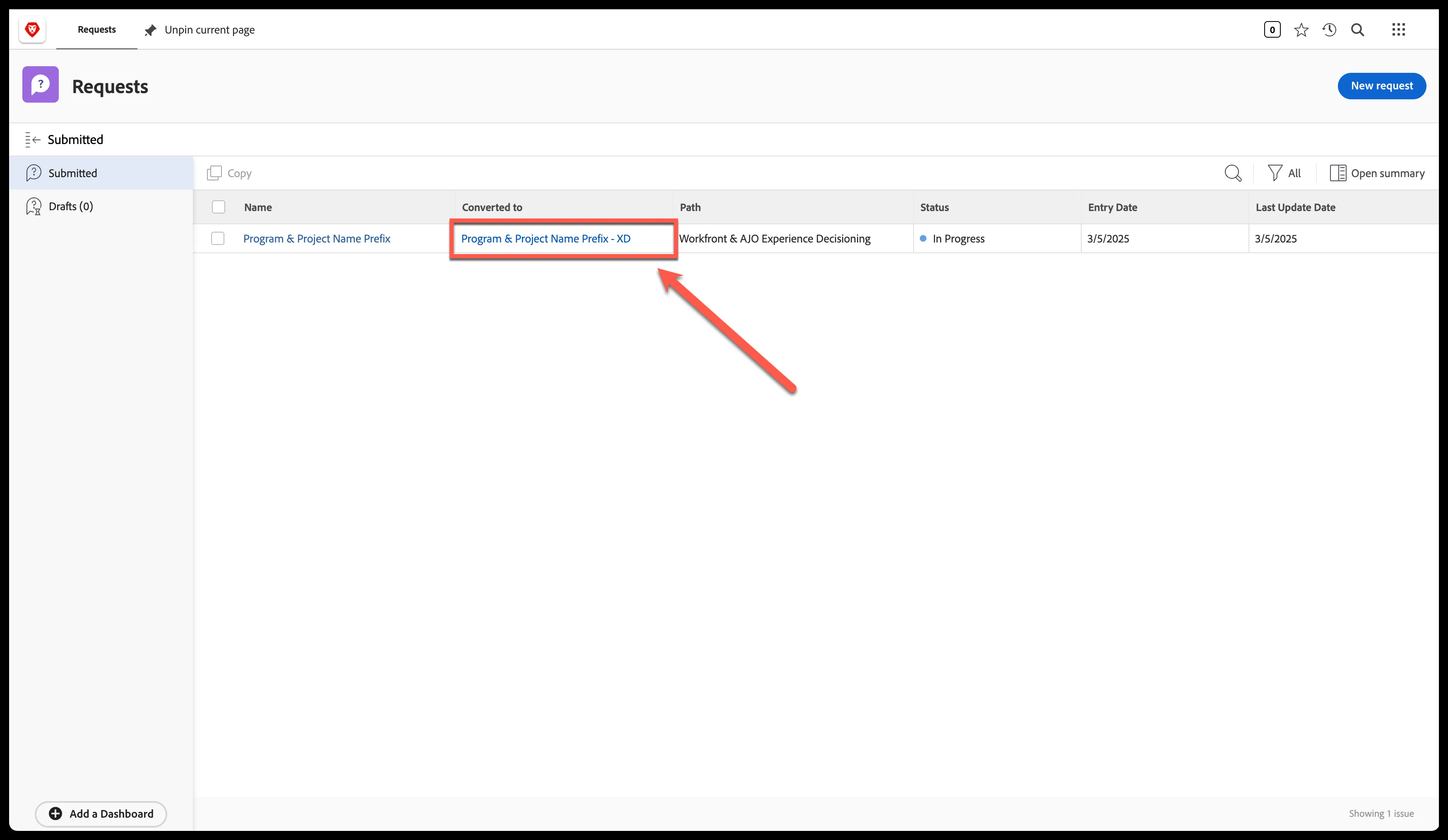Switch to the Requests pinned tab
Viewport: 1448px width, 840px height.
(96, 29)
